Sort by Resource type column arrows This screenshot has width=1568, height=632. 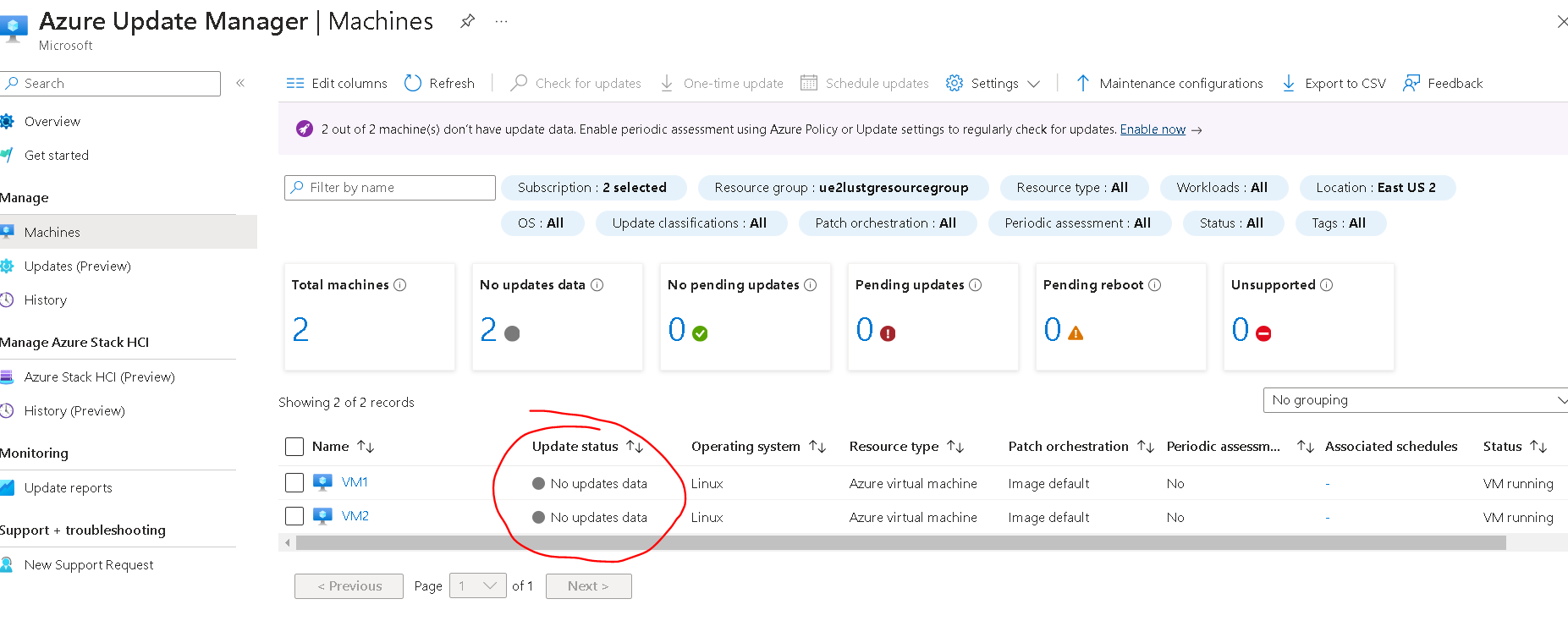(955, 447)
